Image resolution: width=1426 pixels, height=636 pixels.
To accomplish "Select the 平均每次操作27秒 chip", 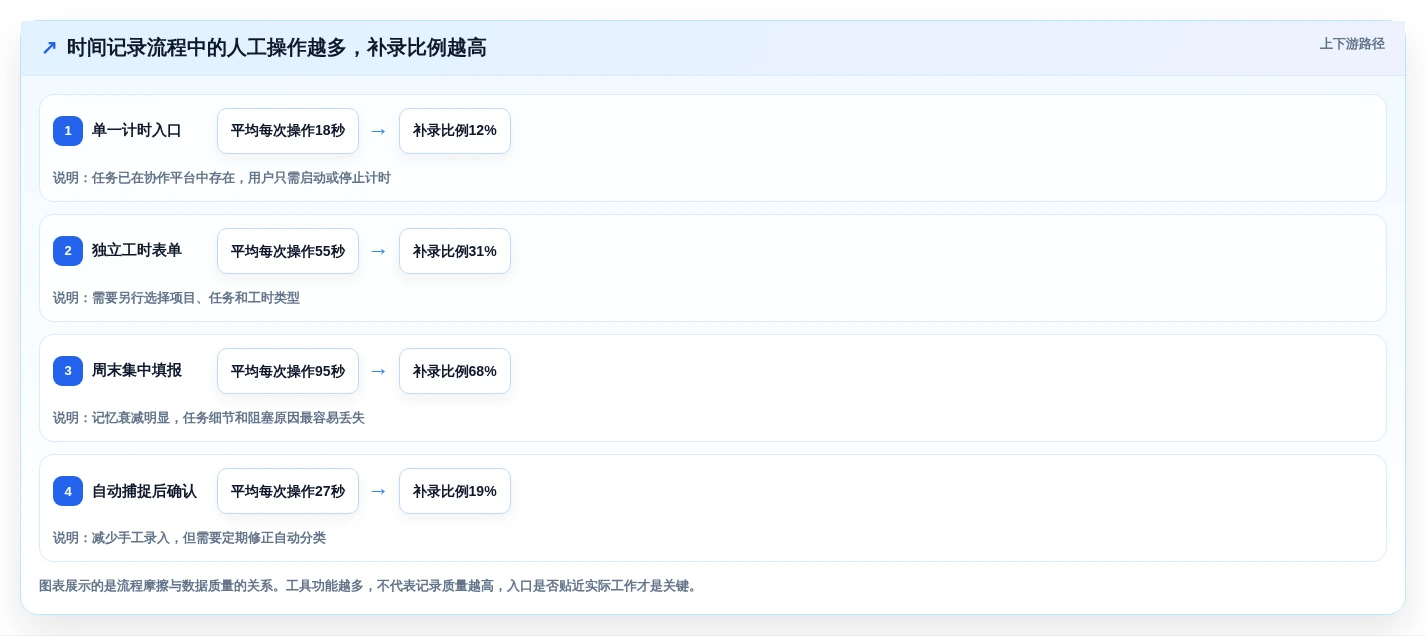I will click(x=288, y=491).
